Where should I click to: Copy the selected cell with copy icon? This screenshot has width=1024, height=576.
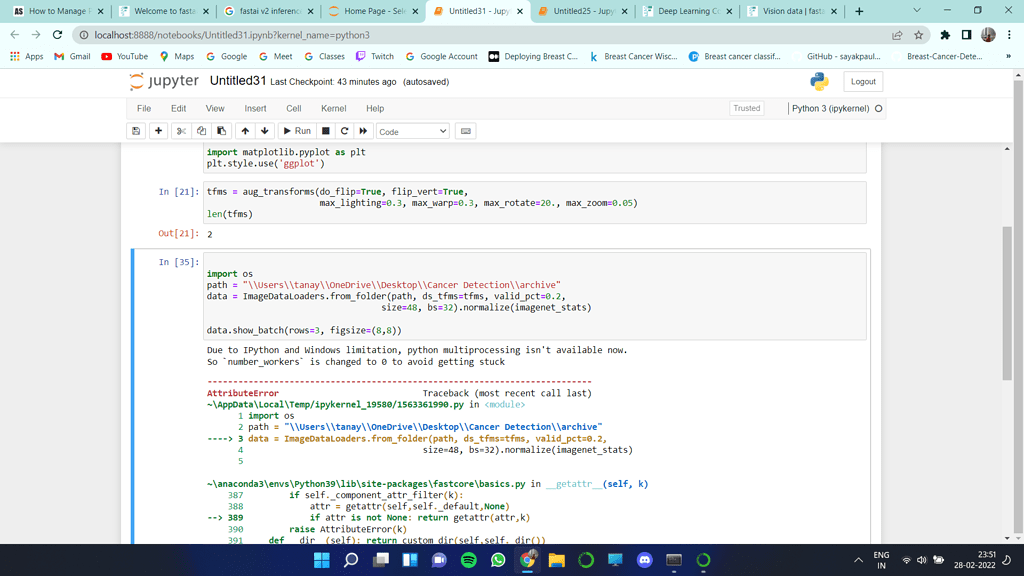pyautogui.click(x=202, y=130)
